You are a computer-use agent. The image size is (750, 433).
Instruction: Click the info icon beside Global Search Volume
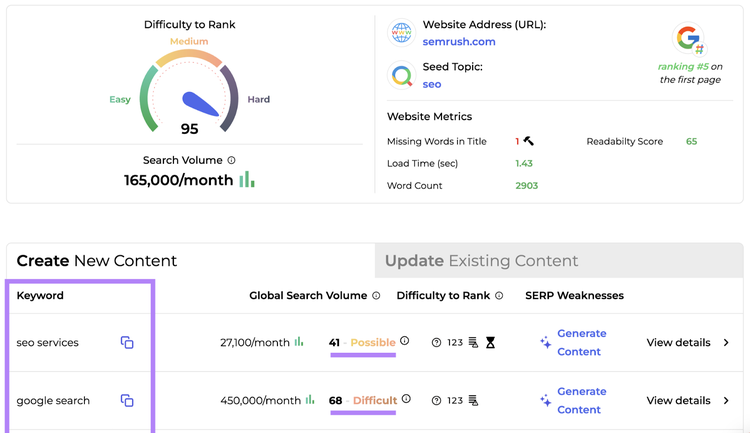[x=376, y=296]
